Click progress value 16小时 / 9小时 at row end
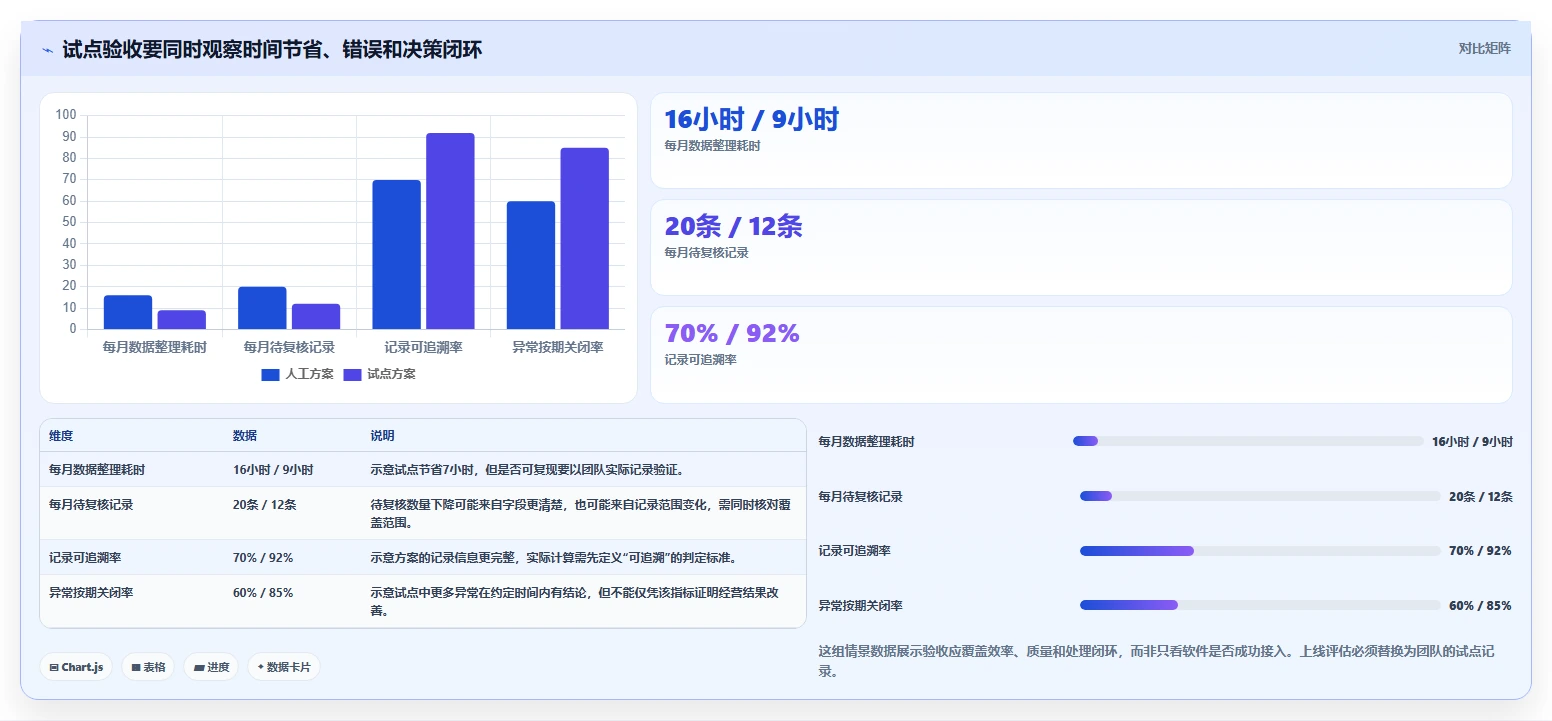 coord(1472,441)
